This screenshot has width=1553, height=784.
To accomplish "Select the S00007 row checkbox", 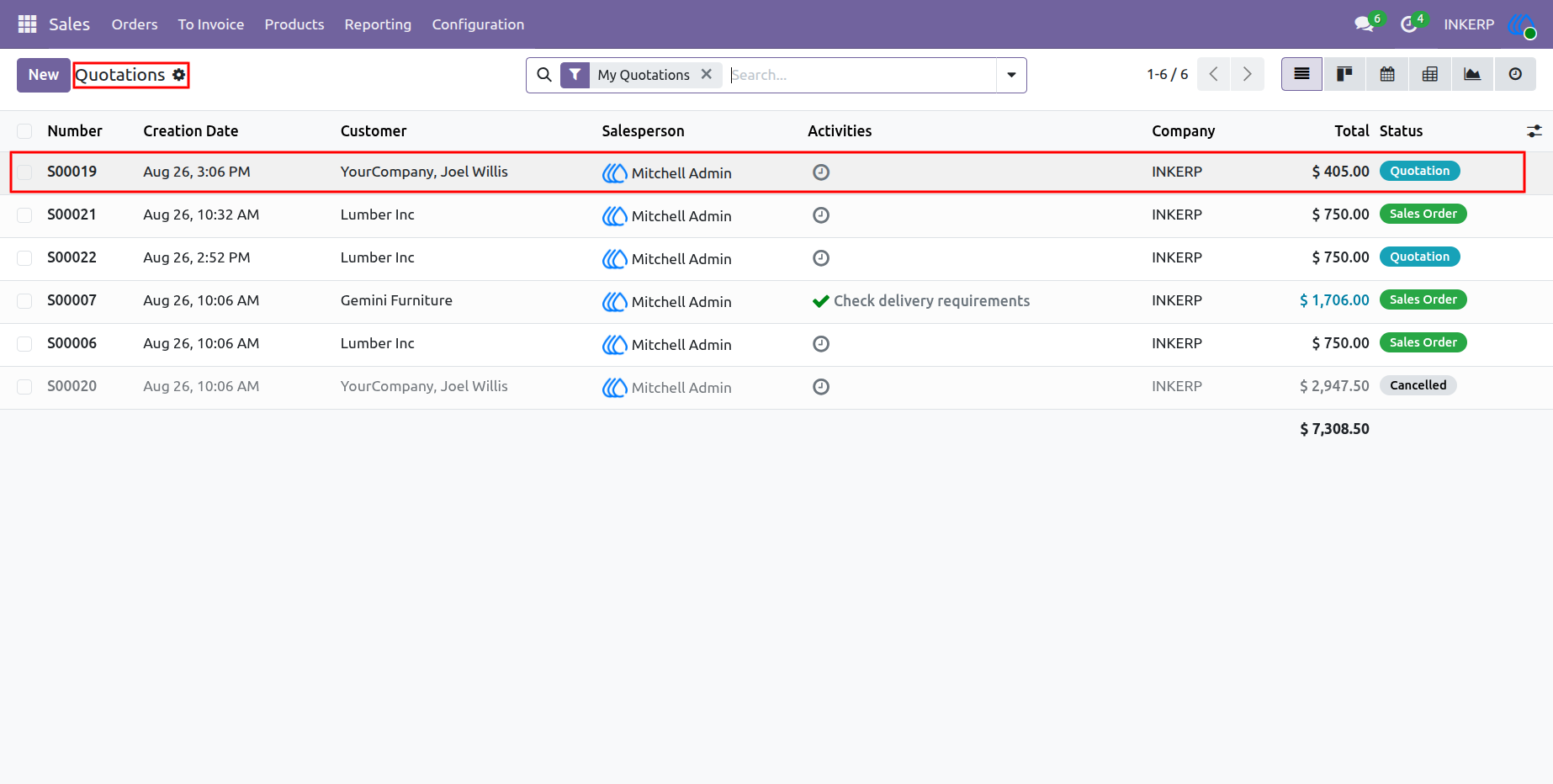I will (24, 301).
